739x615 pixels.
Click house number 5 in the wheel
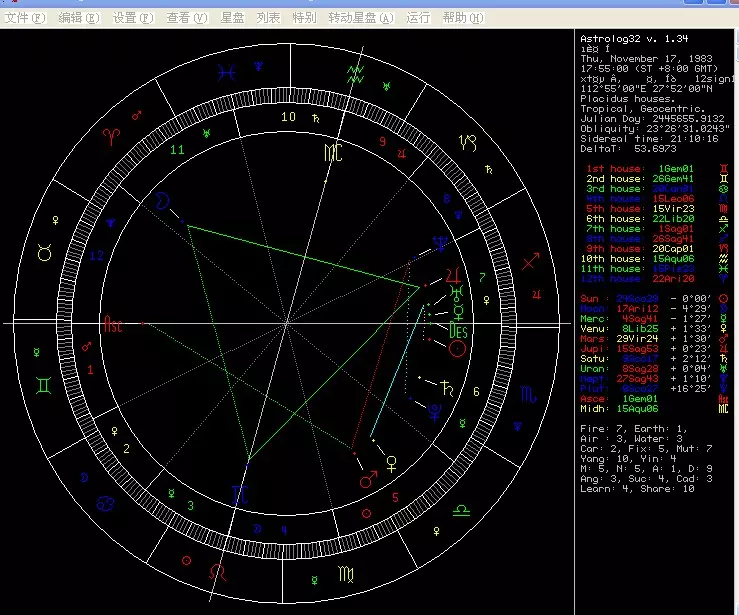click(x=395, y=497)
